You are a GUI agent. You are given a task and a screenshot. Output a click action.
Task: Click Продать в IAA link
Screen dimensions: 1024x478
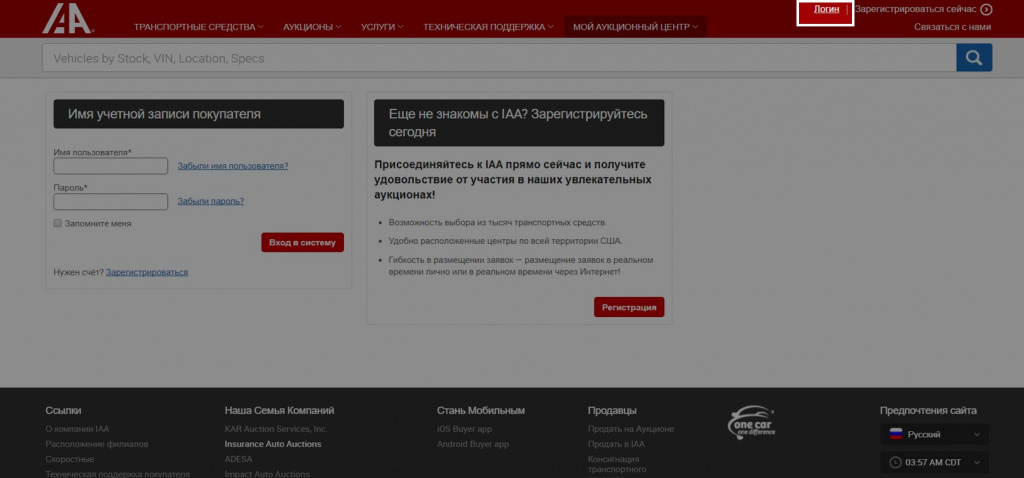[616, 444]
